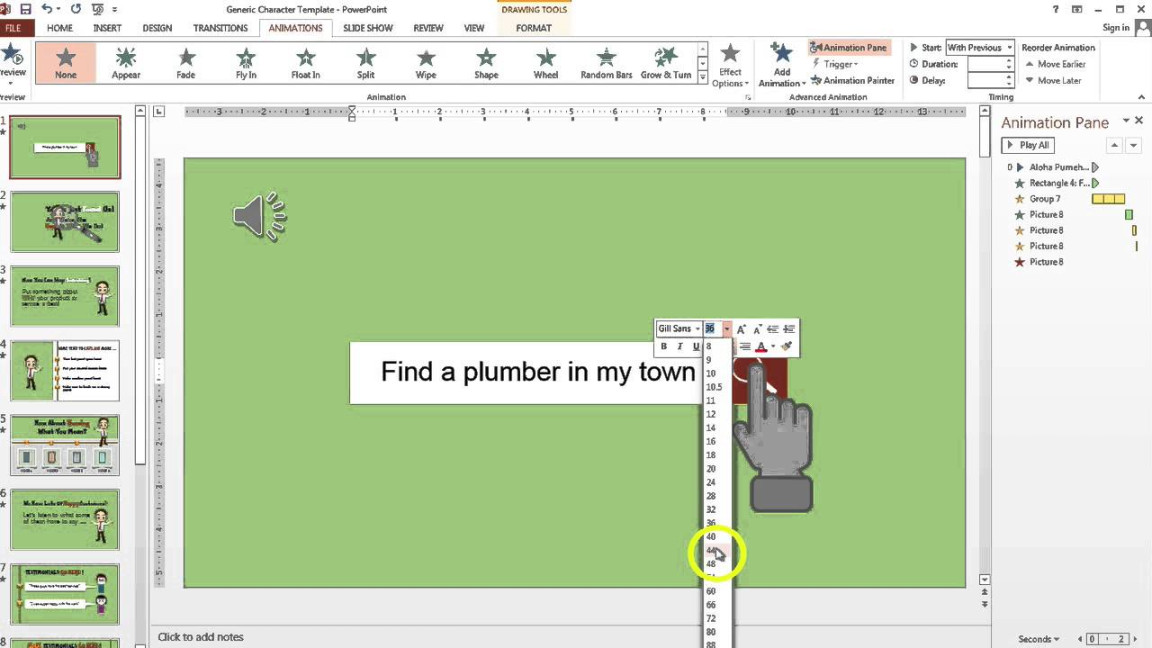Click the Play All button
This screenshot has width=1152, height=648.
pyautogui.click(x=1028, y=145)
